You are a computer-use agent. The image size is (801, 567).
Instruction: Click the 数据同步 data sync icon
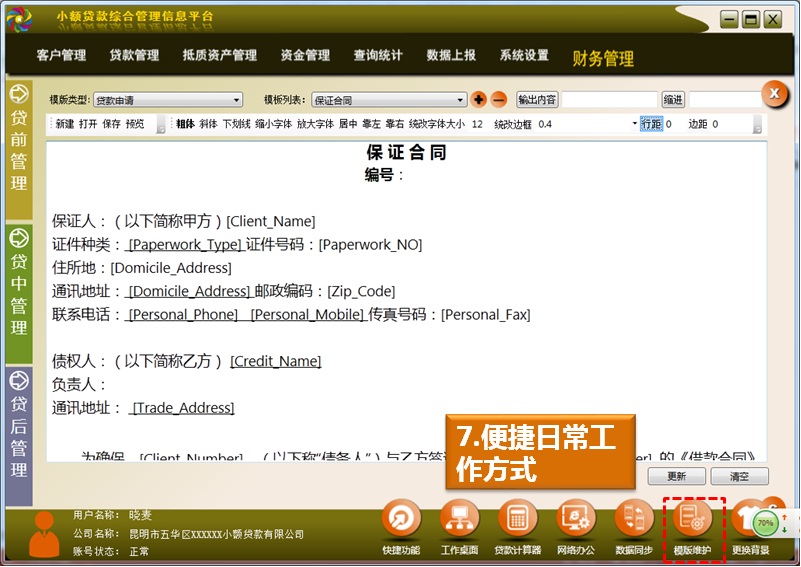[x=634, y=520]
